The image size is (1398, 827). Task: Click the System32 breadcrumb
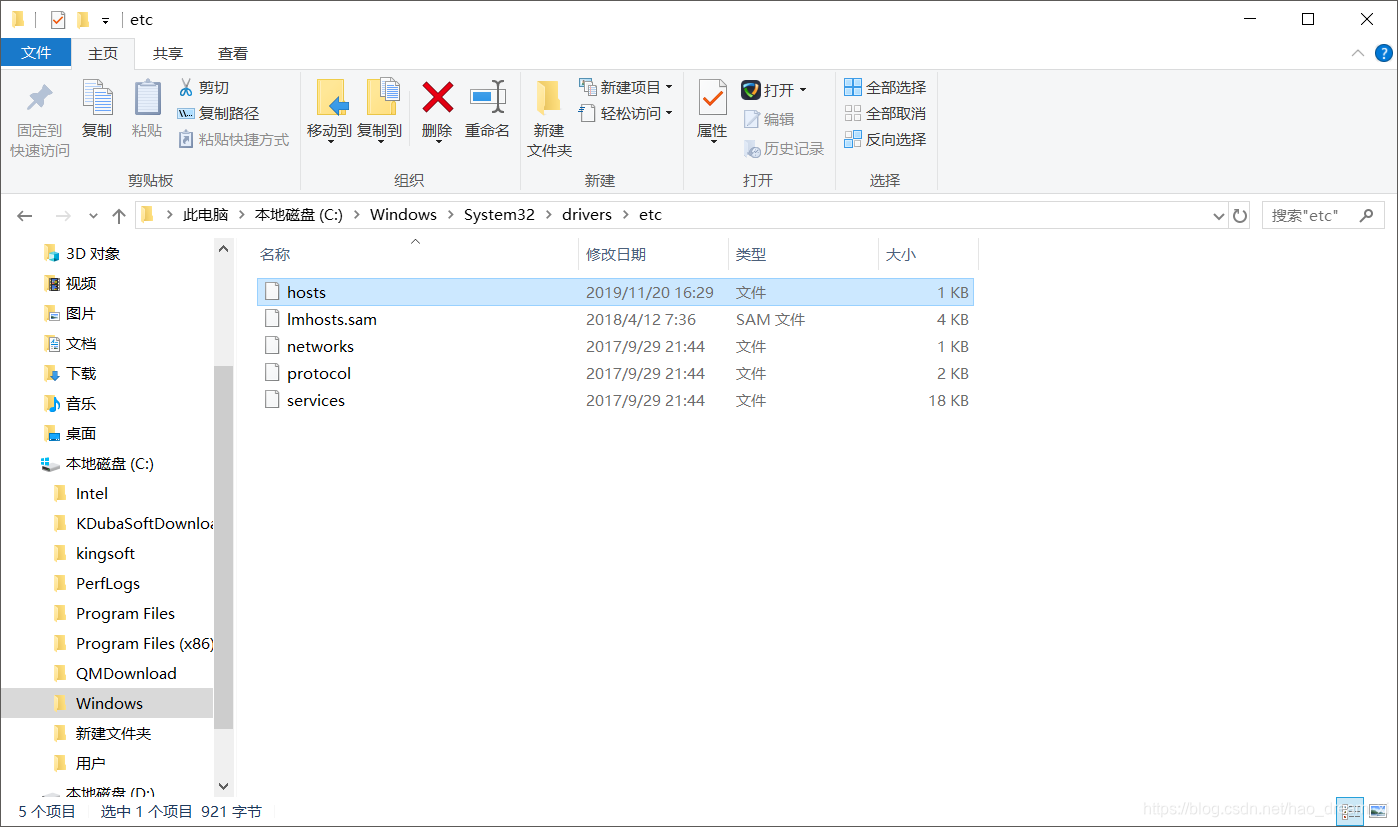[499, 215]
